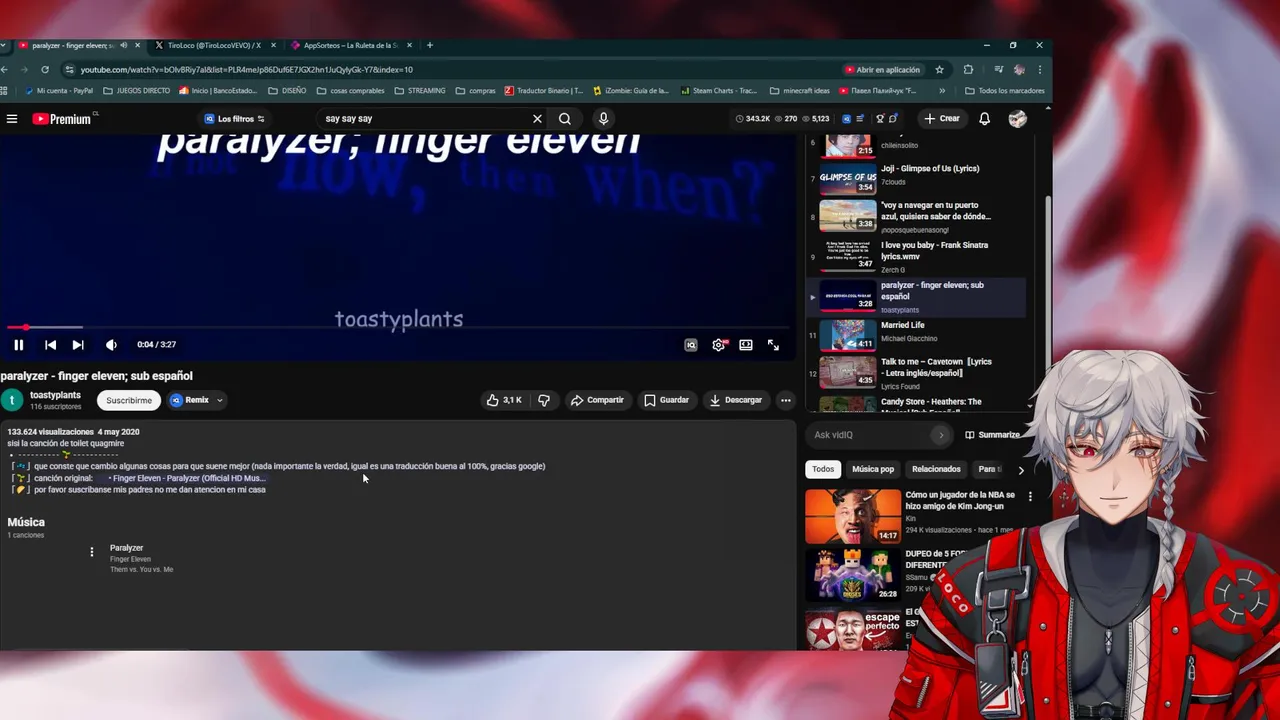The image size is (1280, 720).
Task: Show hidden bookmarks with the chevron
Action: coord(942,91)
